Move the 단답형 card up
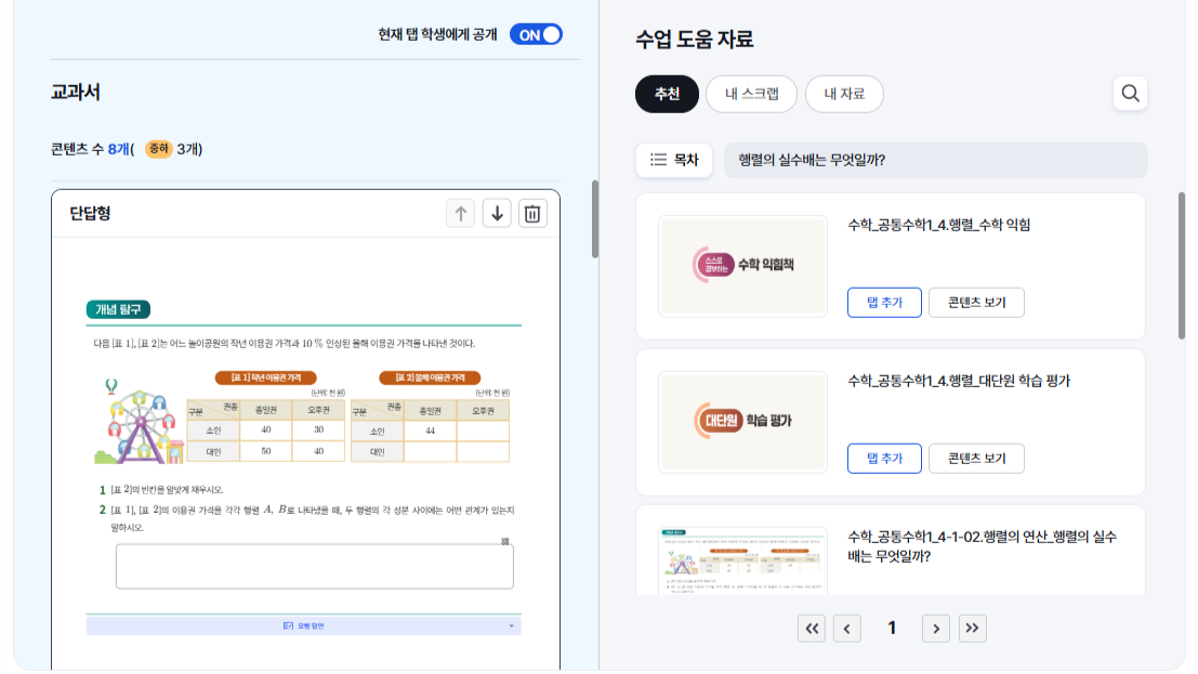 [460, 214]
